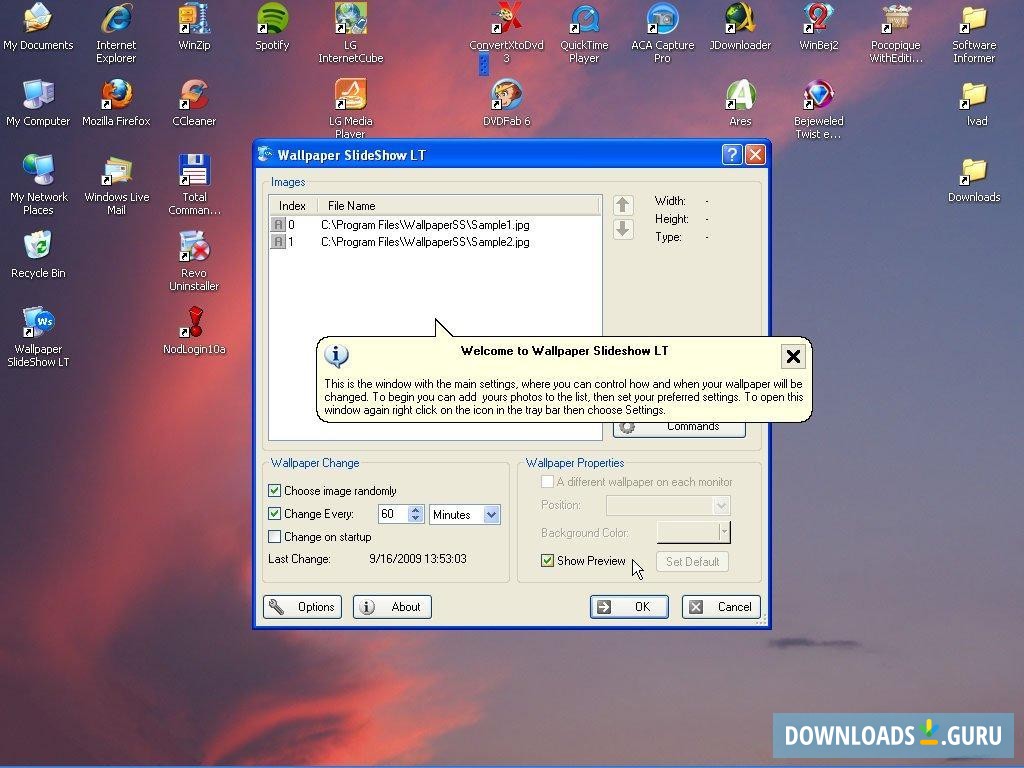This screenshot has width=1024, height=768.
Task: Open the Commands menu button
Action: pyautogui.click(x=680, y=425)
